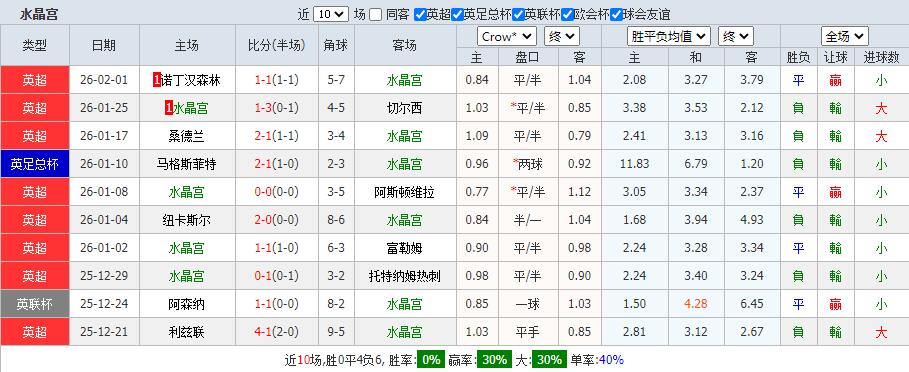Click the 比分(半场) column header

coord(277,45)
